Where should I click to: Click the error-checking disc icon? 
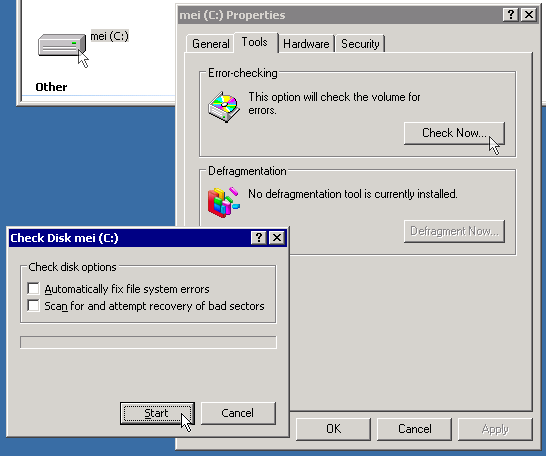(x=224, y=107)
